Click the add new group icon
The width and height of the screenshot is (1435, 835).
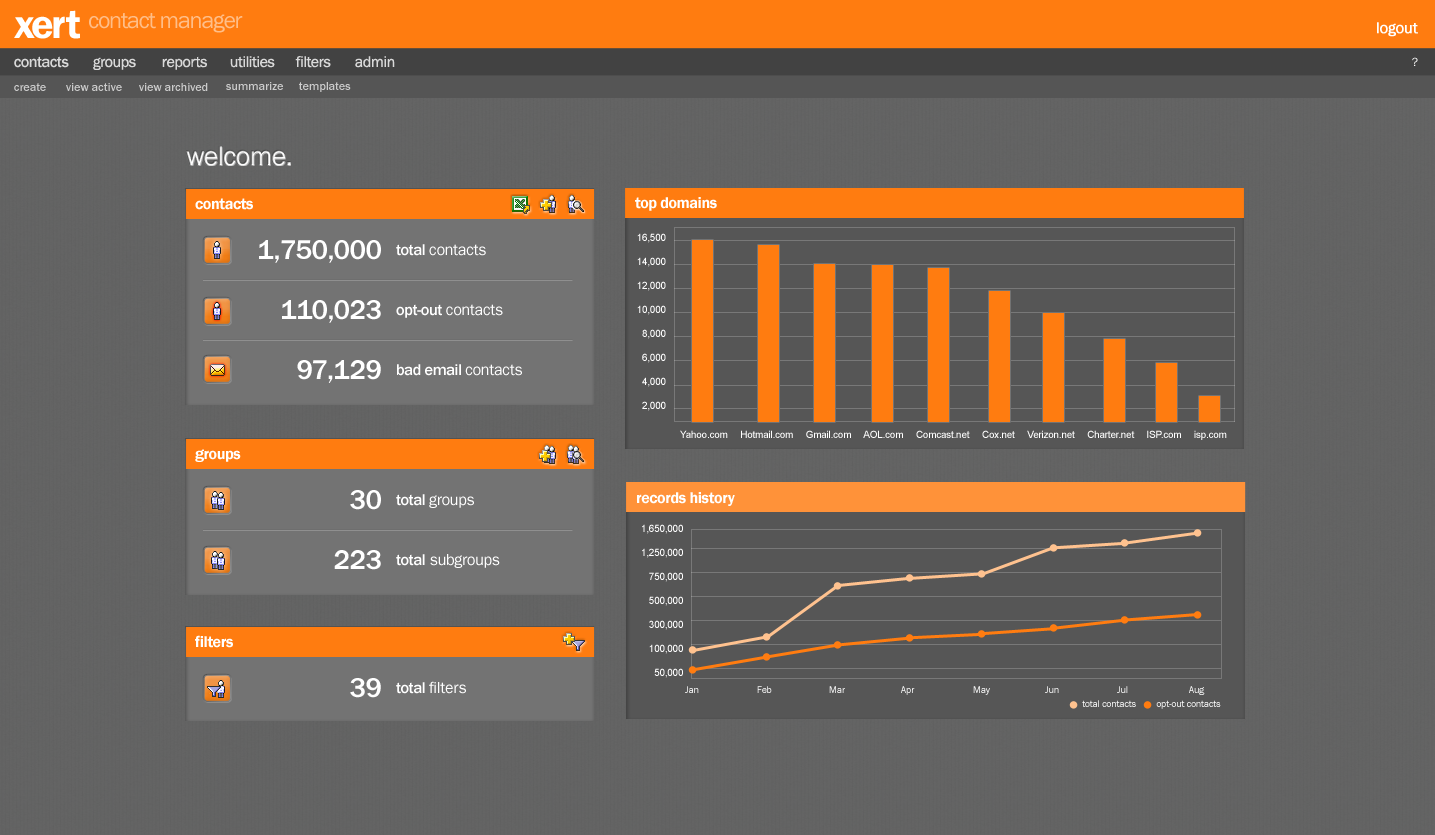548,454
